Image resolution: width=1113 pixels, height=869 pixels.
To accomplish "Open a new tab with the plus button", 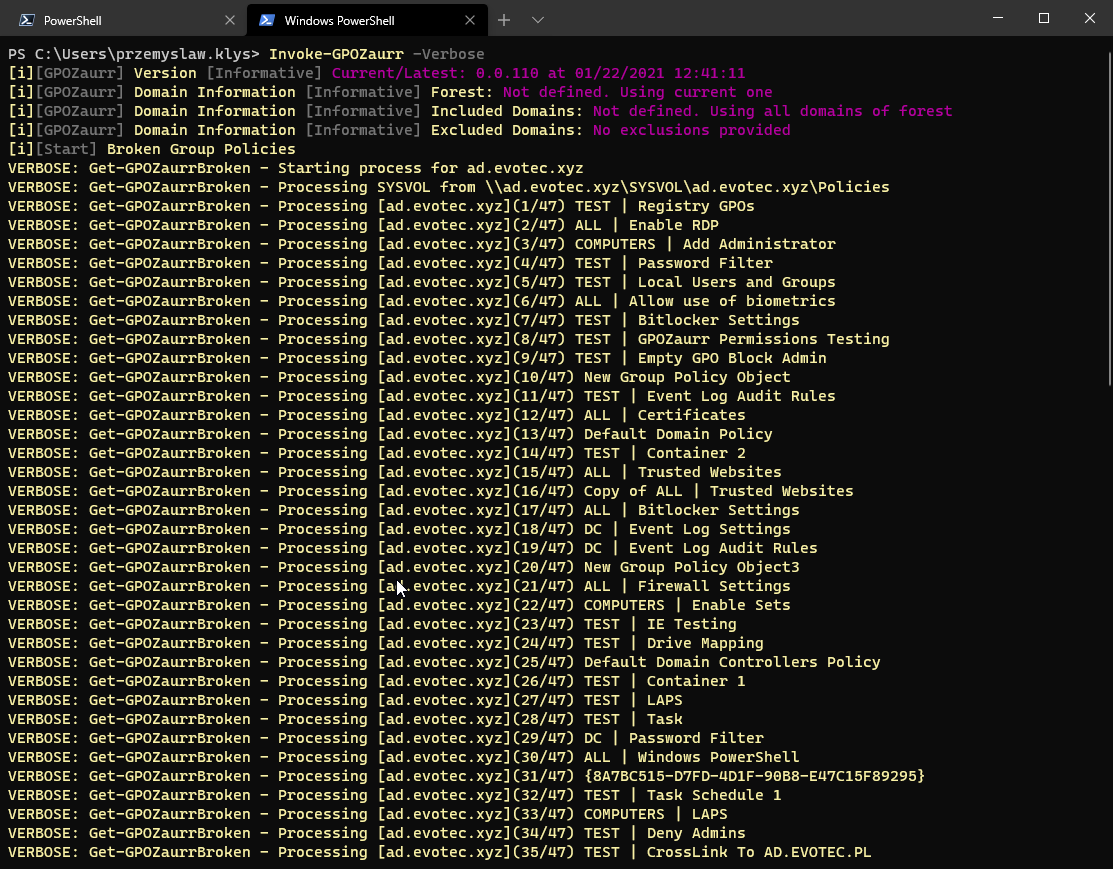I will (504, 20).
